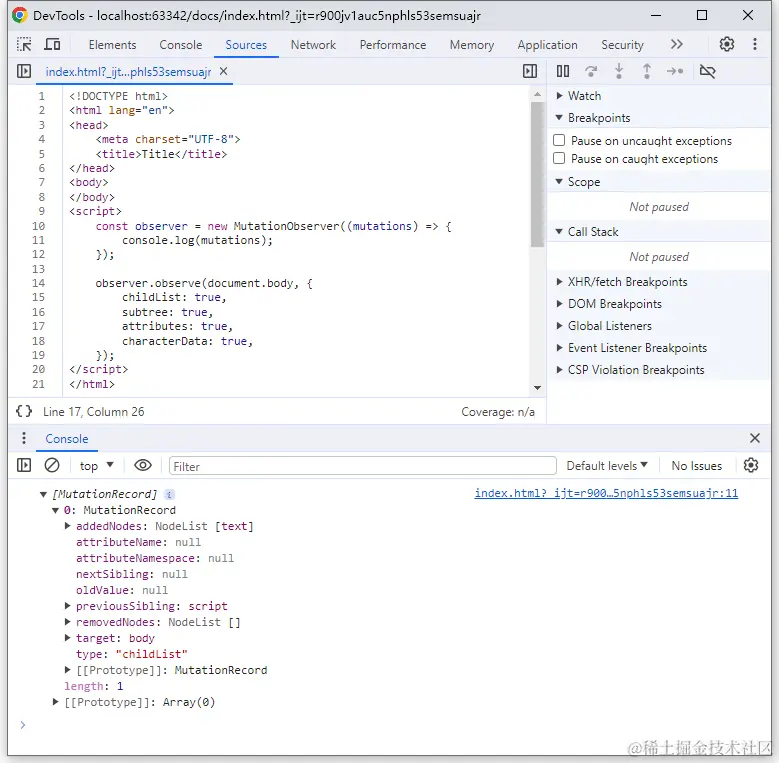The width and height of the screenshot is (779, 763).
Task: Click the console prompt arrow
Action: point(22,724)
